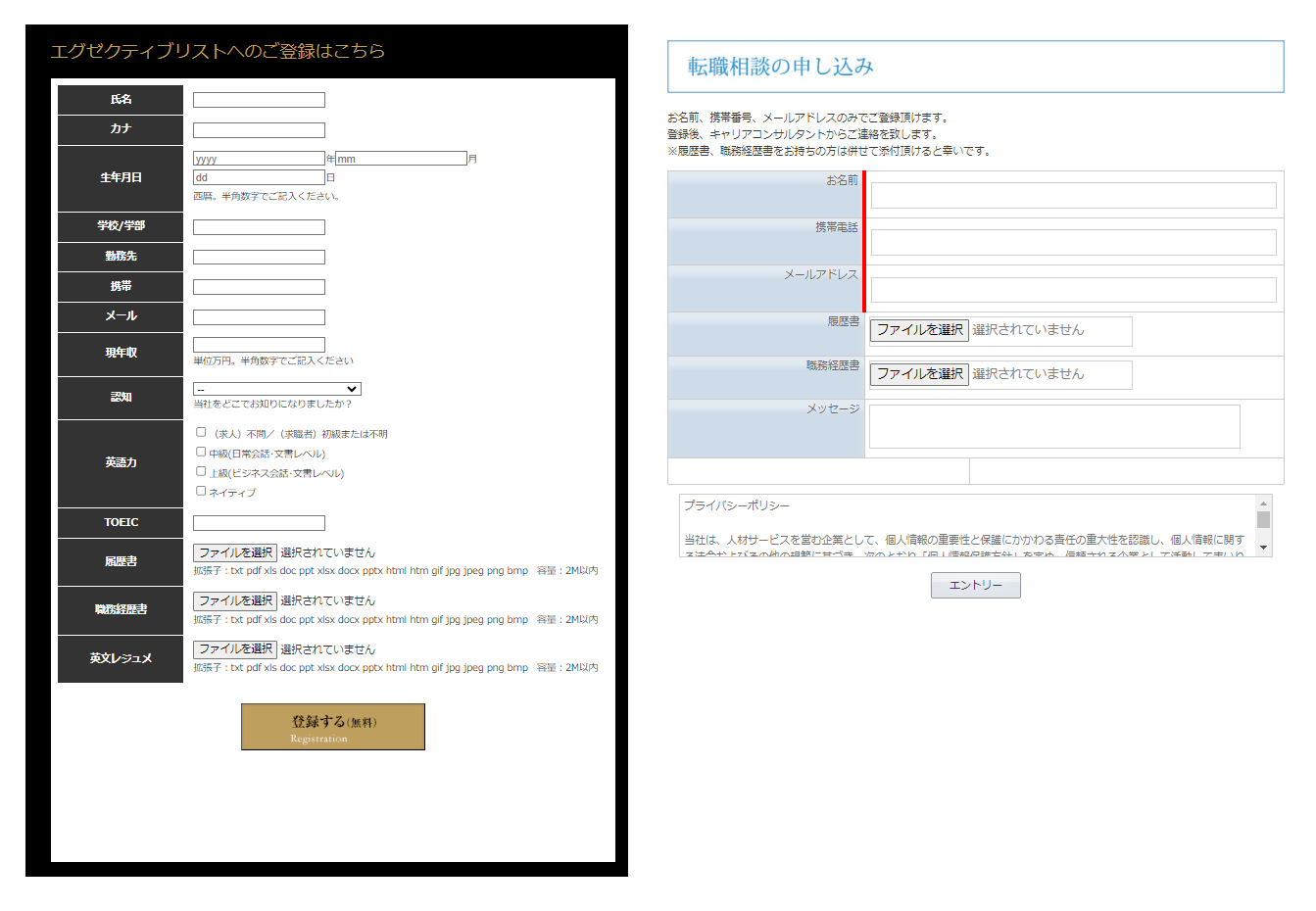Image resolution: width=1316 pixels, height=911 pixels.
Task: Choose file for 職務経歴書 in black form
Action: 235,600
